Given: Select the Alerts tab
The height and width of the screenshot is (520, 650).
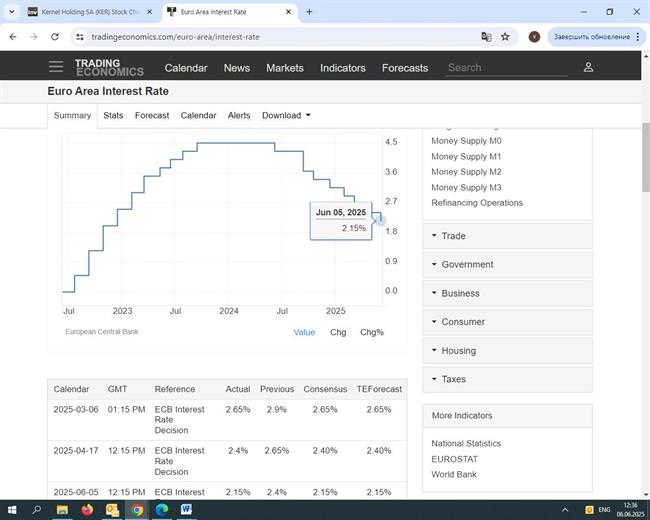Looking at the screenshot, I should (239, 115).
